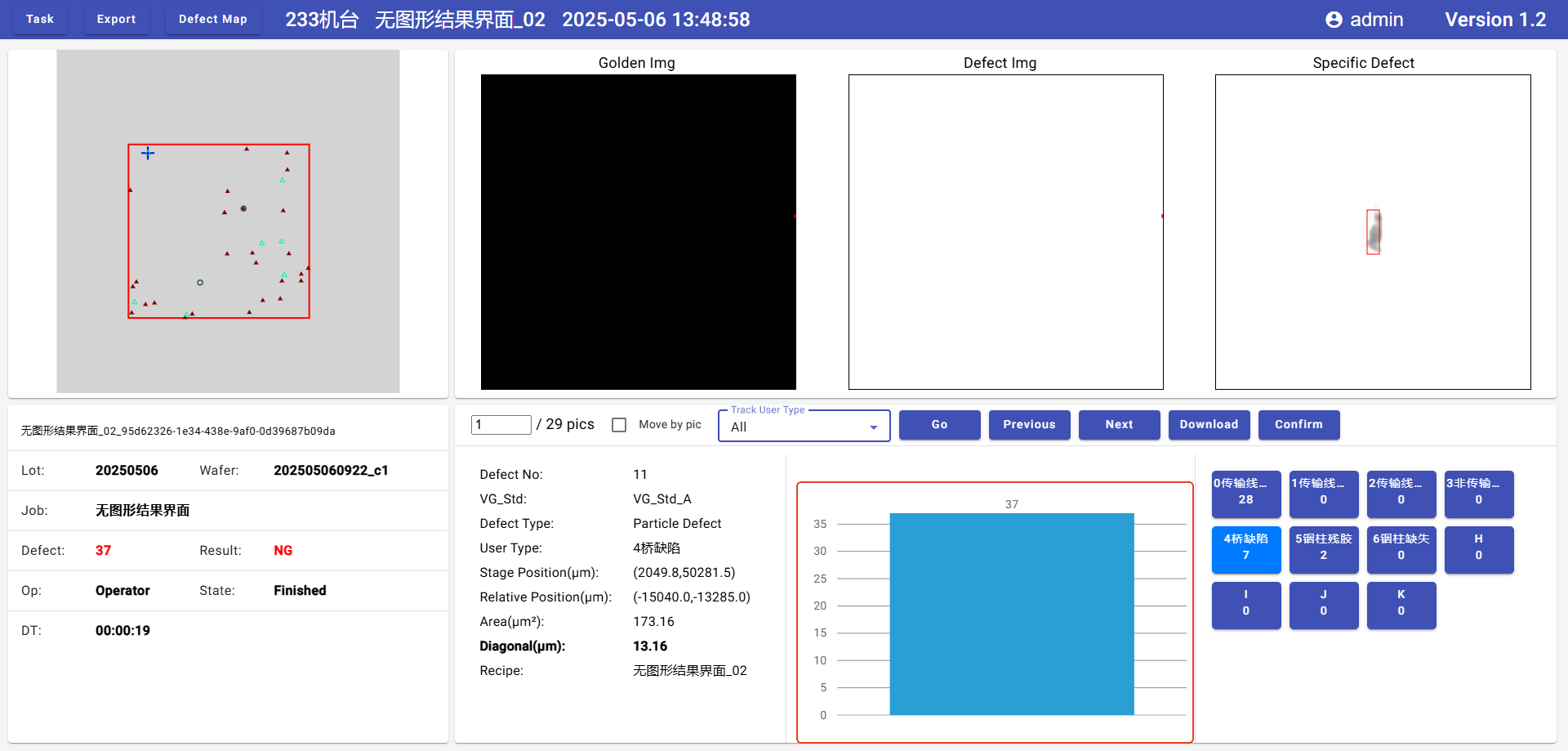This screenshot has height=751, width=1568.
Task: Open the Defect Map view
Action: pyautogui.click(x=212, y=19)
